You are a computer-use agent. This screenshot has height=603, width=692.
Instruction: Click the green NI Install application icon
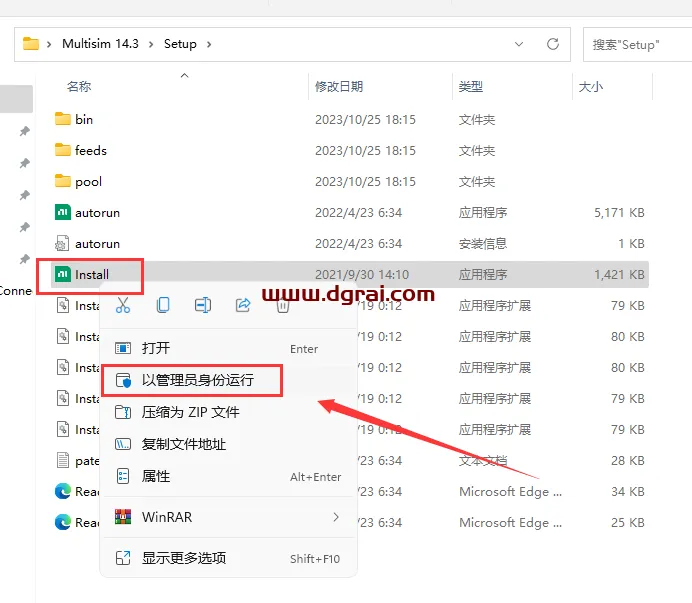click(x=63, y=274)
